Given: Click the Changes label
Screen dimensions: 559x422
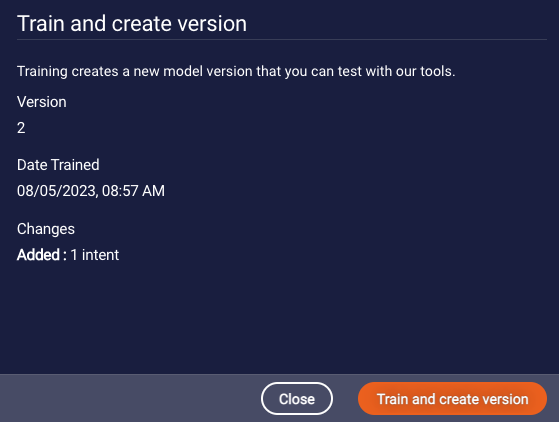Looking at the screenshot, I should pos(46,229).
